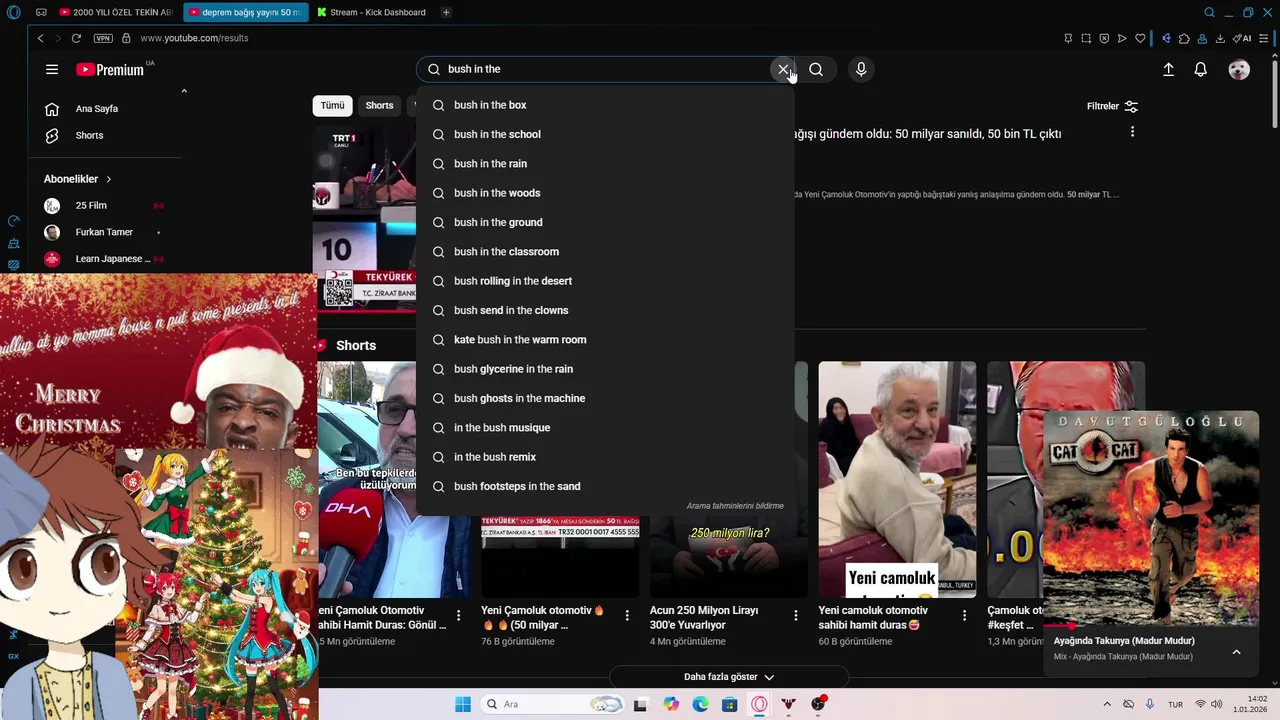Pick 'bush send in the clowns' suggestion
This screenshot has height=720, width=1280.
[x=605, y=310]
